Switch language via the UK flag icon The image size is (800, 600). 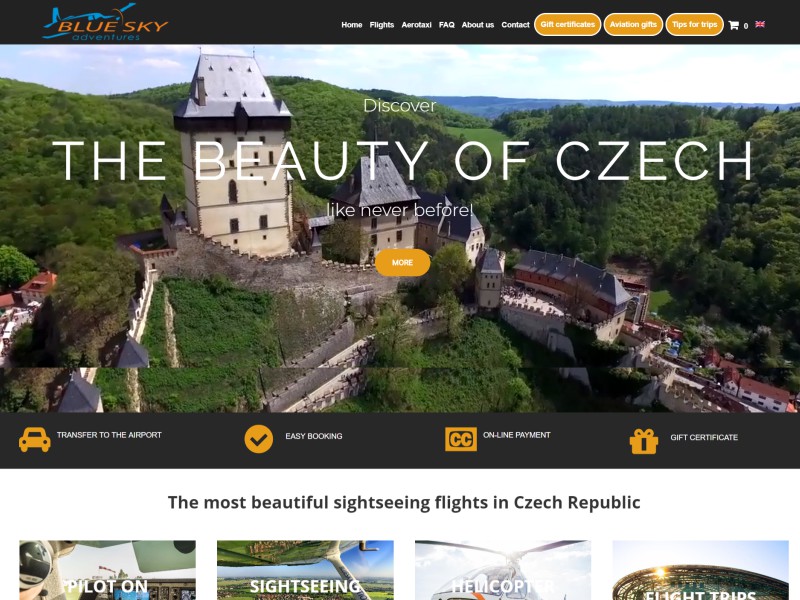760,24
